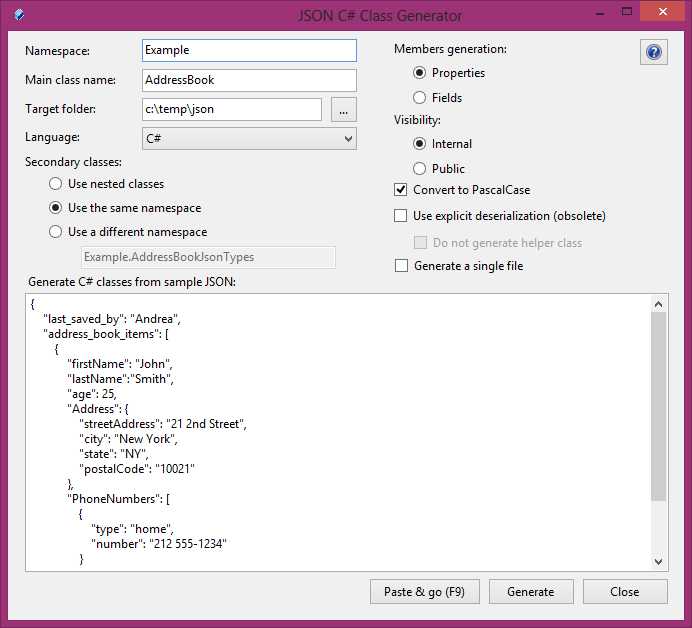The image size is (692, 628).
Task: Close window with the red X button
Action: tap(663, 12)
